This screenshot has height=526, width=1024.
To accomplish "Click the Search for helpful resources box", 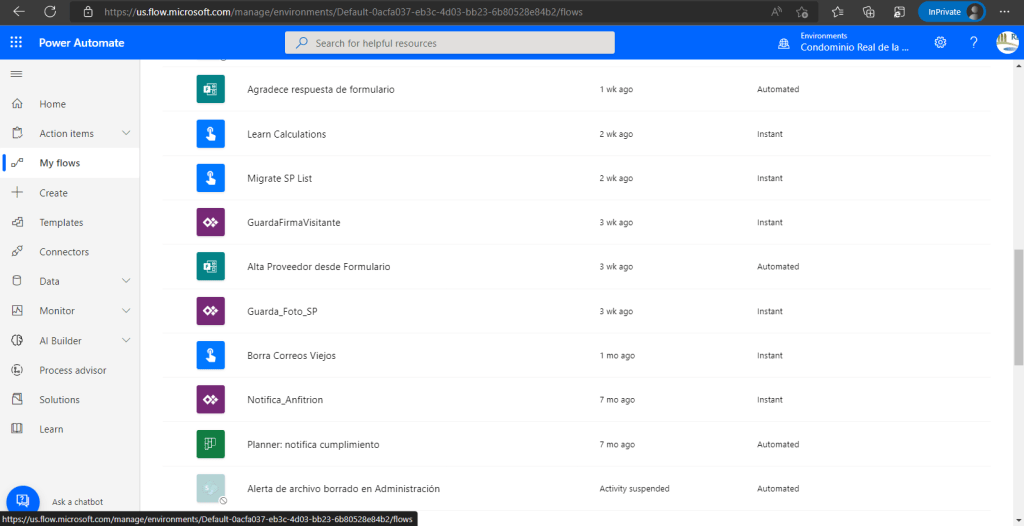I will click(450, 43).
